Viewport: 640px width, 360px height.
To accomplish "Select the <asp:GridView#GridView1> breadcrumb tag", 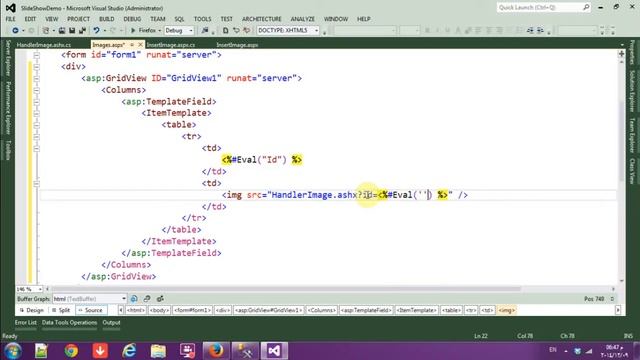I will (269, 310).
